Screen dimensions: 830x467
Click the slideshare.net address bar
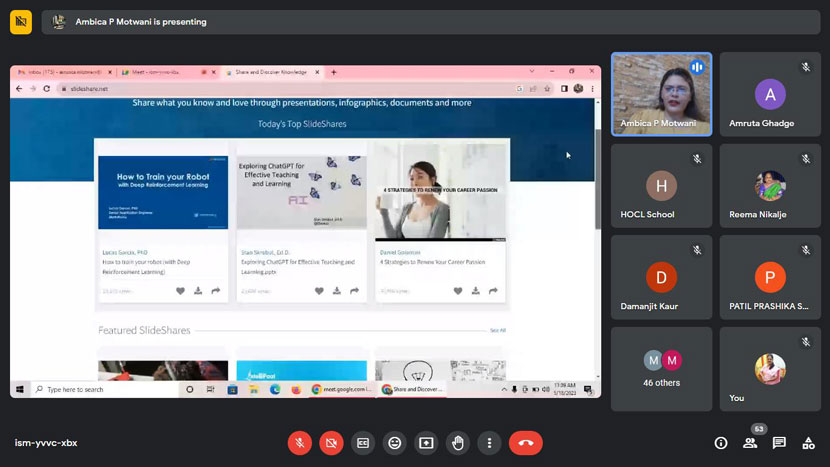pos(286,88)
